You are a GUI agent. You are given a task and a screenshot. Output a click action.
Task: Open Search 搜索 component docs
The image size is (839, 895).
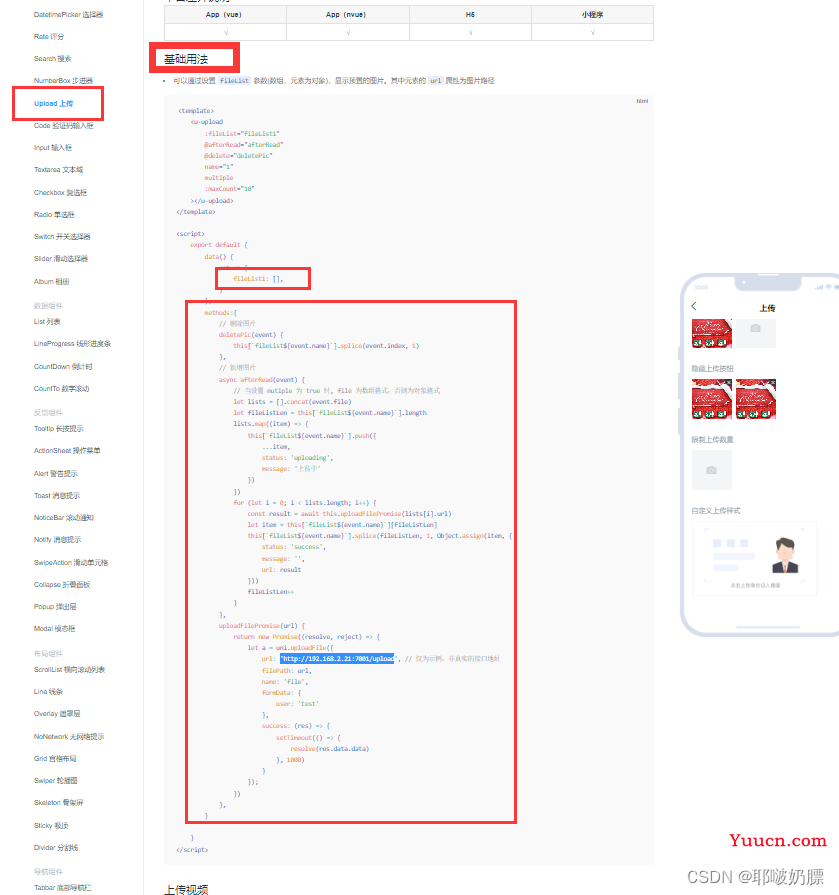53,59
